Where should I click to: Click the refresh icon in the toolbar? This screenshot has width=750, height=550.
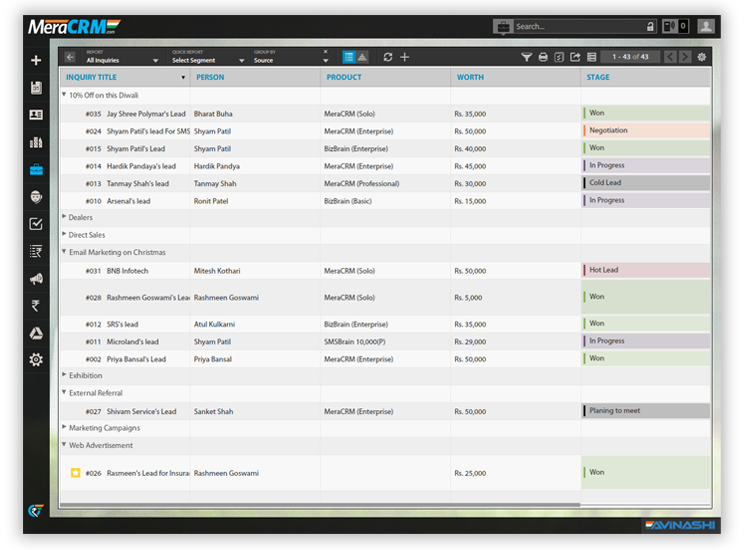[388, 57]
